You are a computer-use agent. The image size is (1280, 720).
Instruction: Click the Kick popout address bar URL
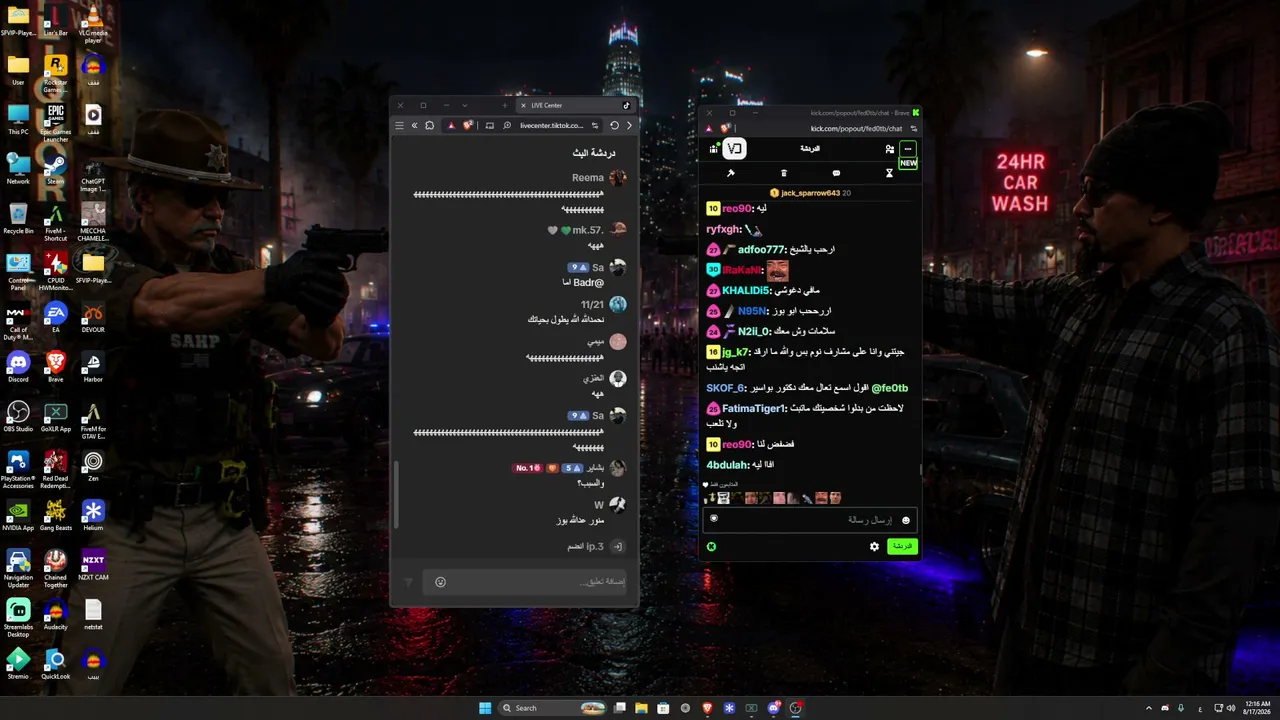click(x=856, y=128)
